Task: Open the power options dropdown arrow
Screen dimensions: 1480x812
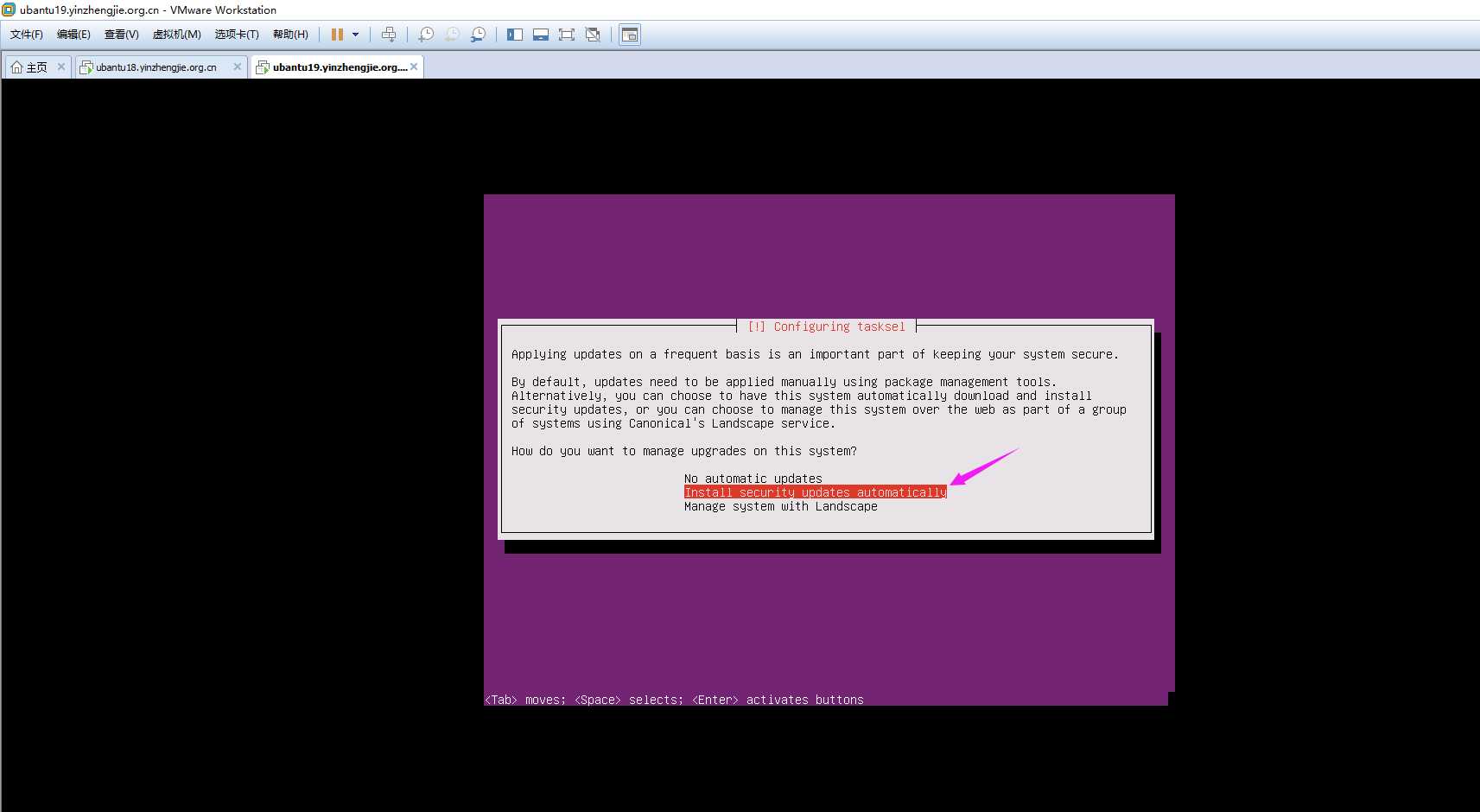Action: point(355,35)
